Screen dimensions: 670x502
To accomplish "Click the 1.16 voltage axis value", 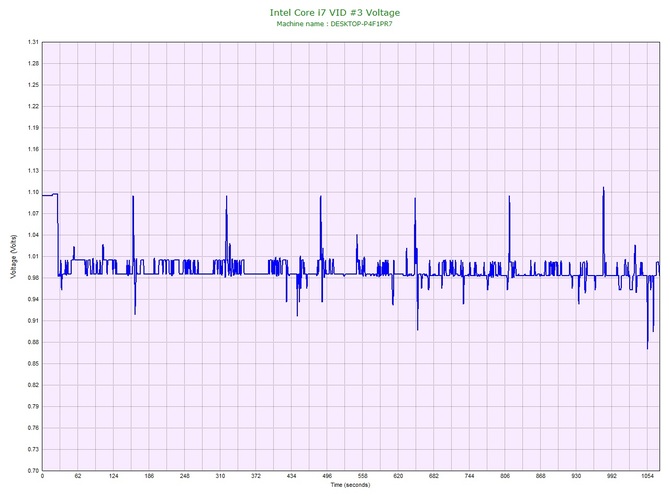I will pos(33,149).
